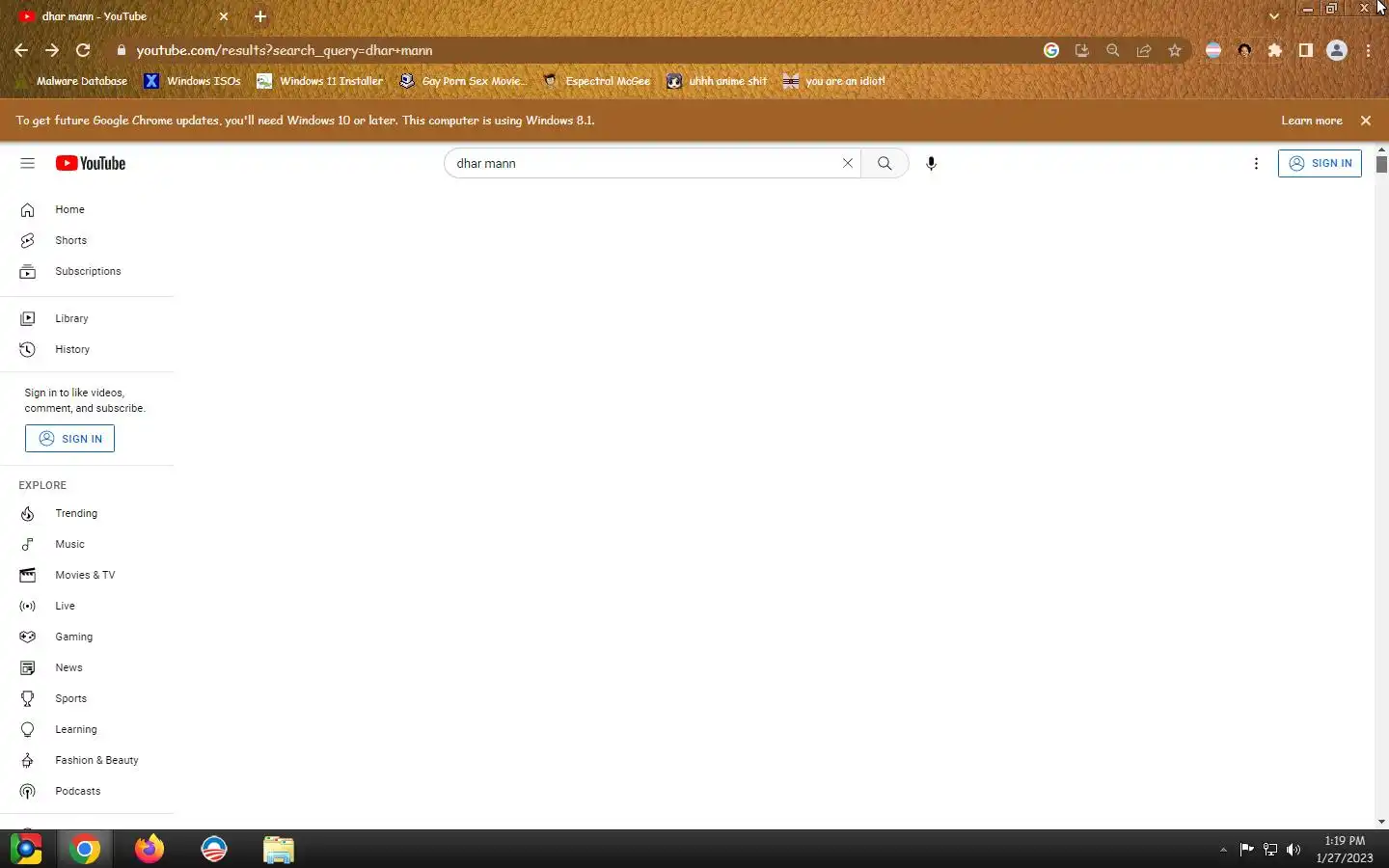Open History in sidebar
Viewport: 1389px width, 868px height.
[x=87, y=349]
